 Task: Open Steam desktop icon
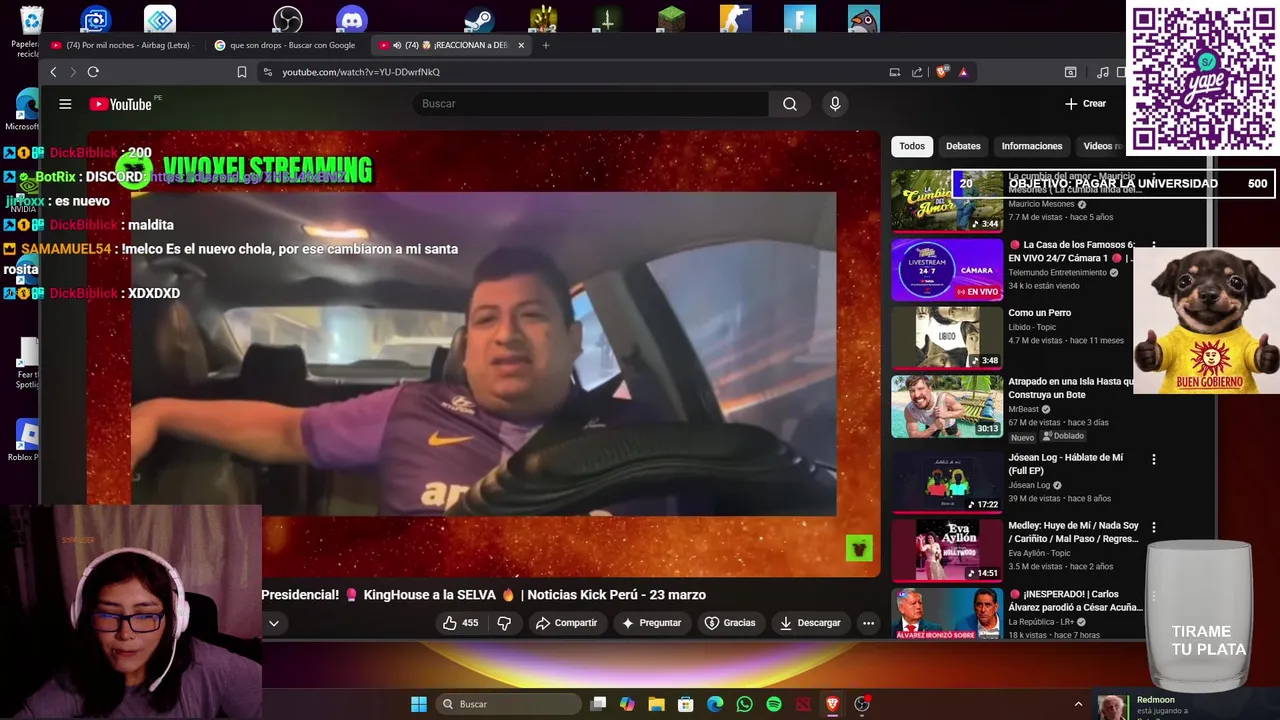(x=480, y=19)
